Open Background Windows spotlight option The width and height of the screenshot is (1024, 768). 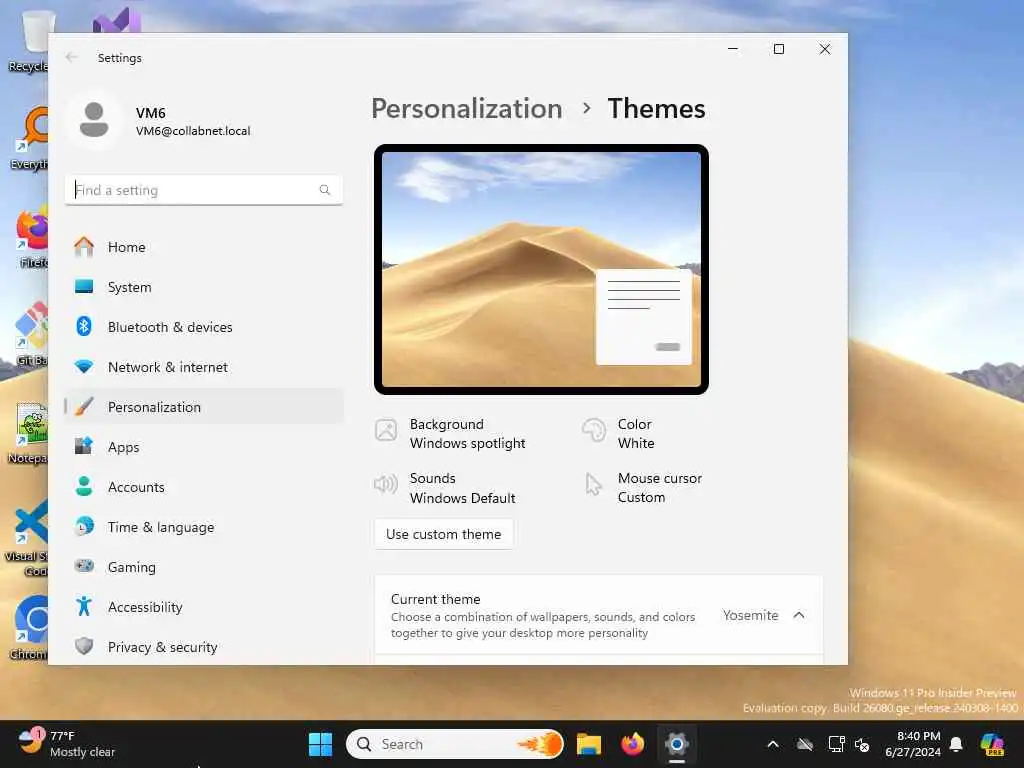pos(451,434)
